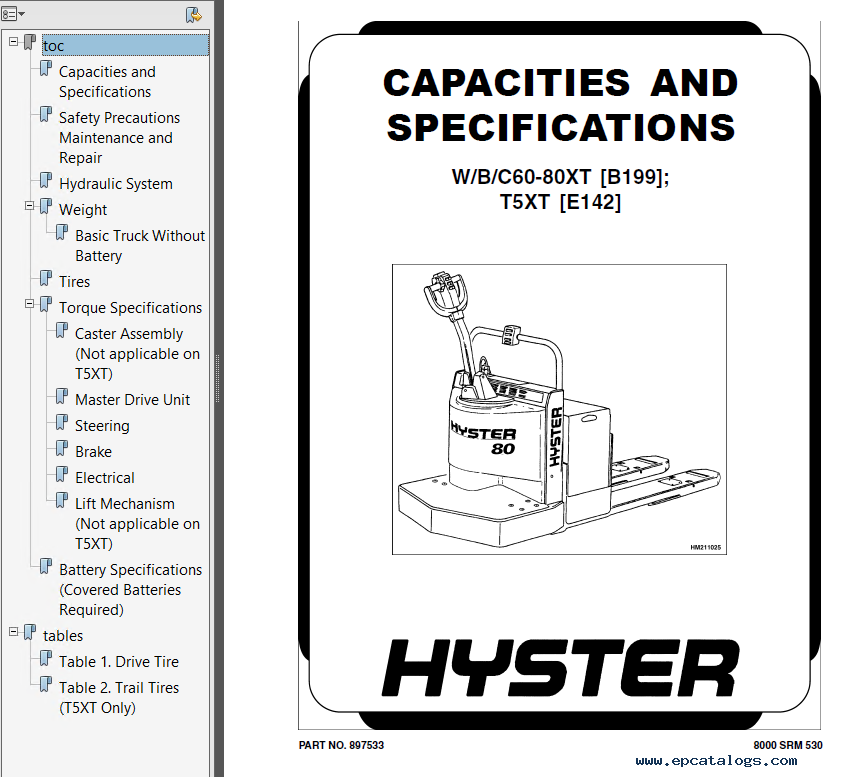The image size is (848, 777).
Task: Go to Master Drive Unit bookmark
Action: pyautogui.click(x=132, y=400)
